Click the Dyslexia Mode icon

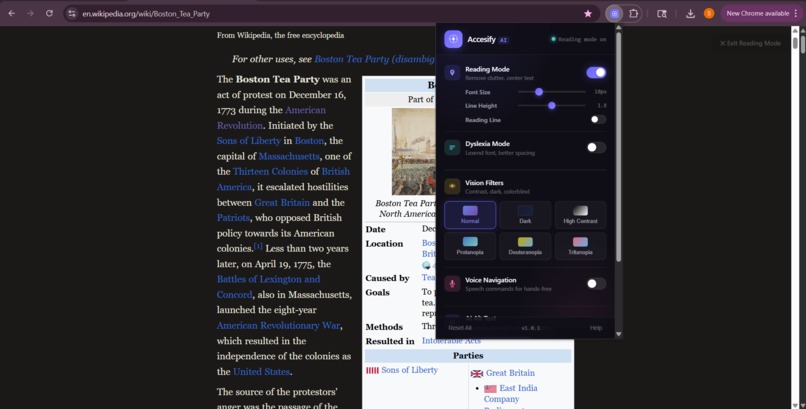pyautogui.click(x=452, y=147)
